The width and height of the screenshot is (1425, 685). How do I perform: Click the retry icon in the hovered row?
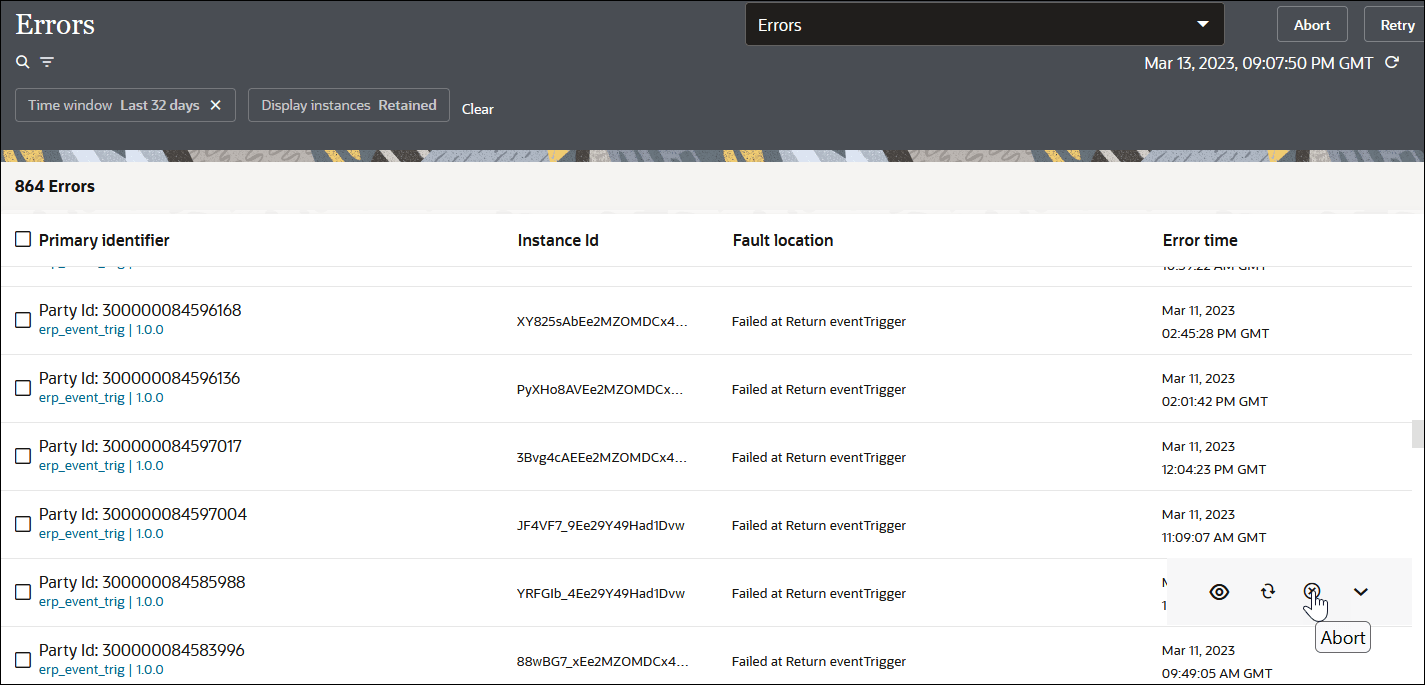(1268, 591)
